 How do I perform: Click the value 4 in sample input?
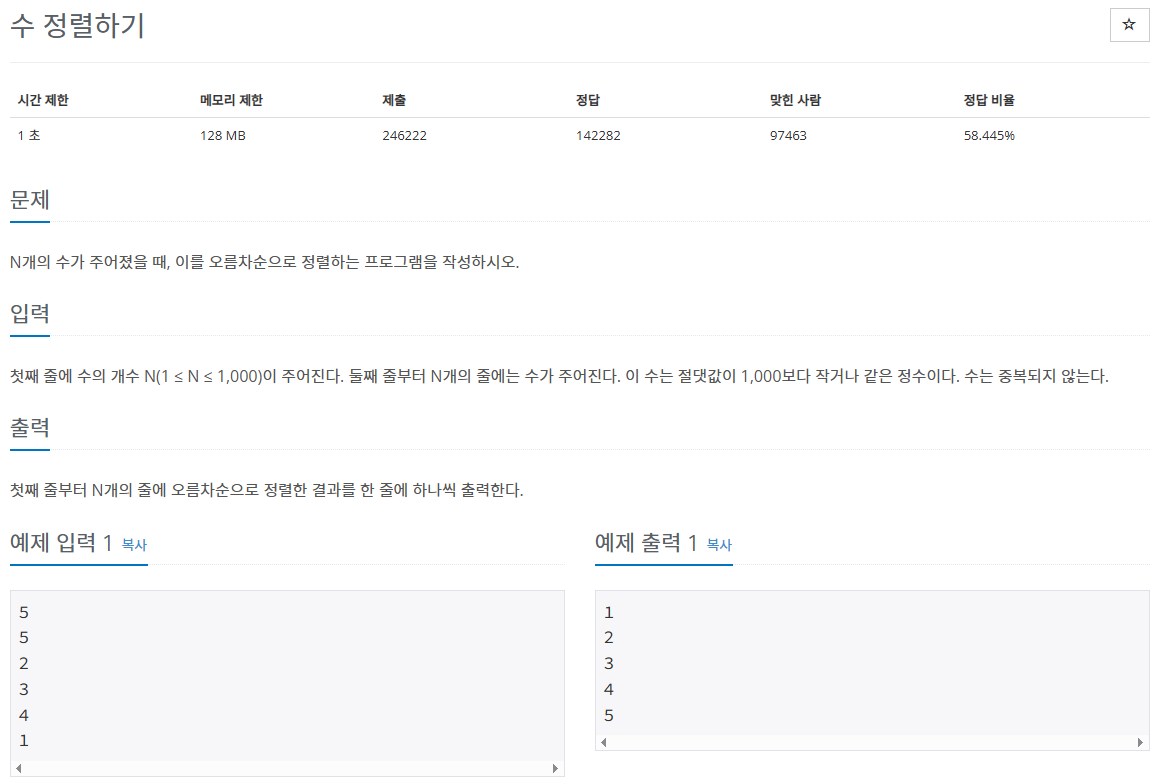tap(24, 715)
